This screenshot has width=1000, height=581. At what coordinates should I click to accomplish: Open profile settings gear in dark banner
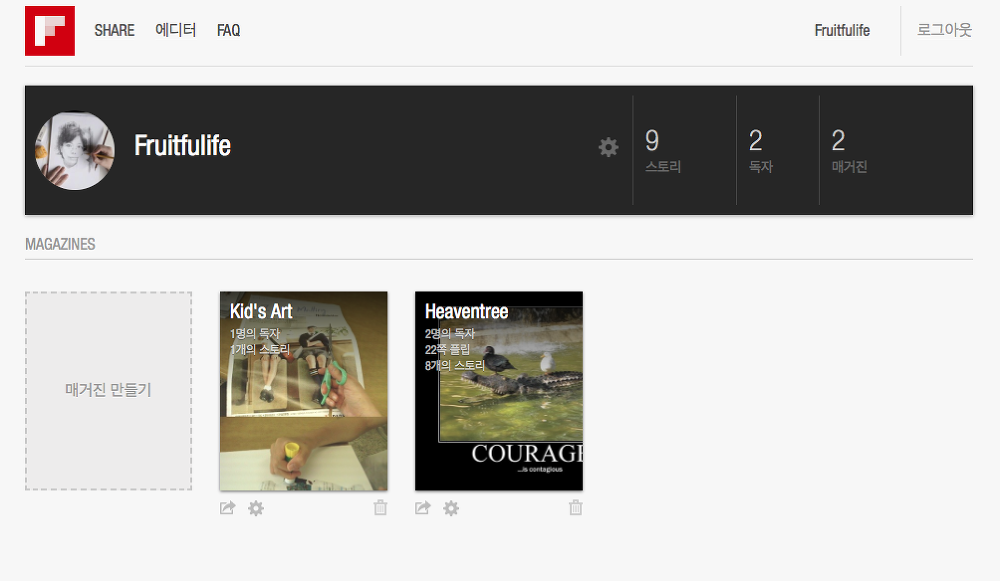point(608,147)
